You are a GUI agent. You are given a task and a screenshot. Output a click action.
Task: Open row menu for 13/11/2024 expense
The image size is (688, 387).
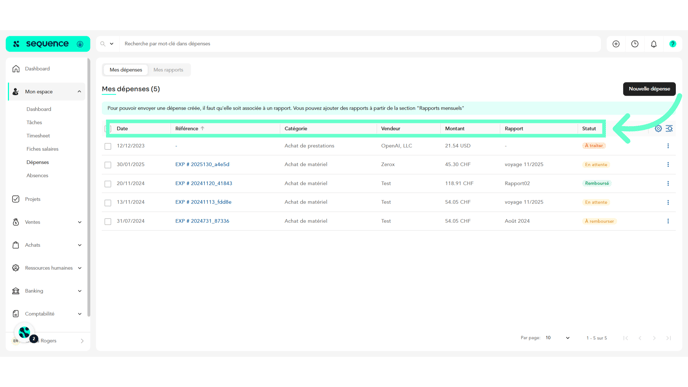(x=668, y=202)
